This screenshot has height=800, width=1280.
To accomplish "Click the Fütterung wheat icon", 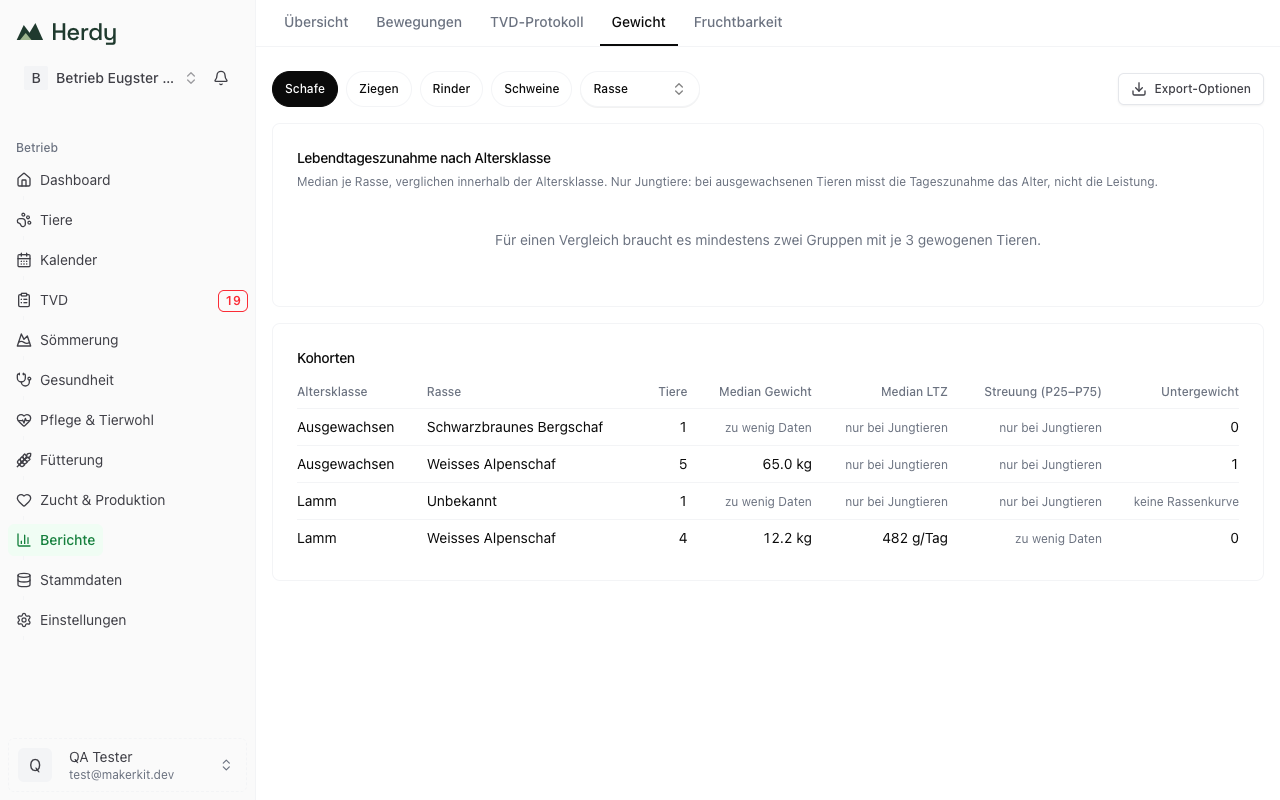I will tap(25, 460).
